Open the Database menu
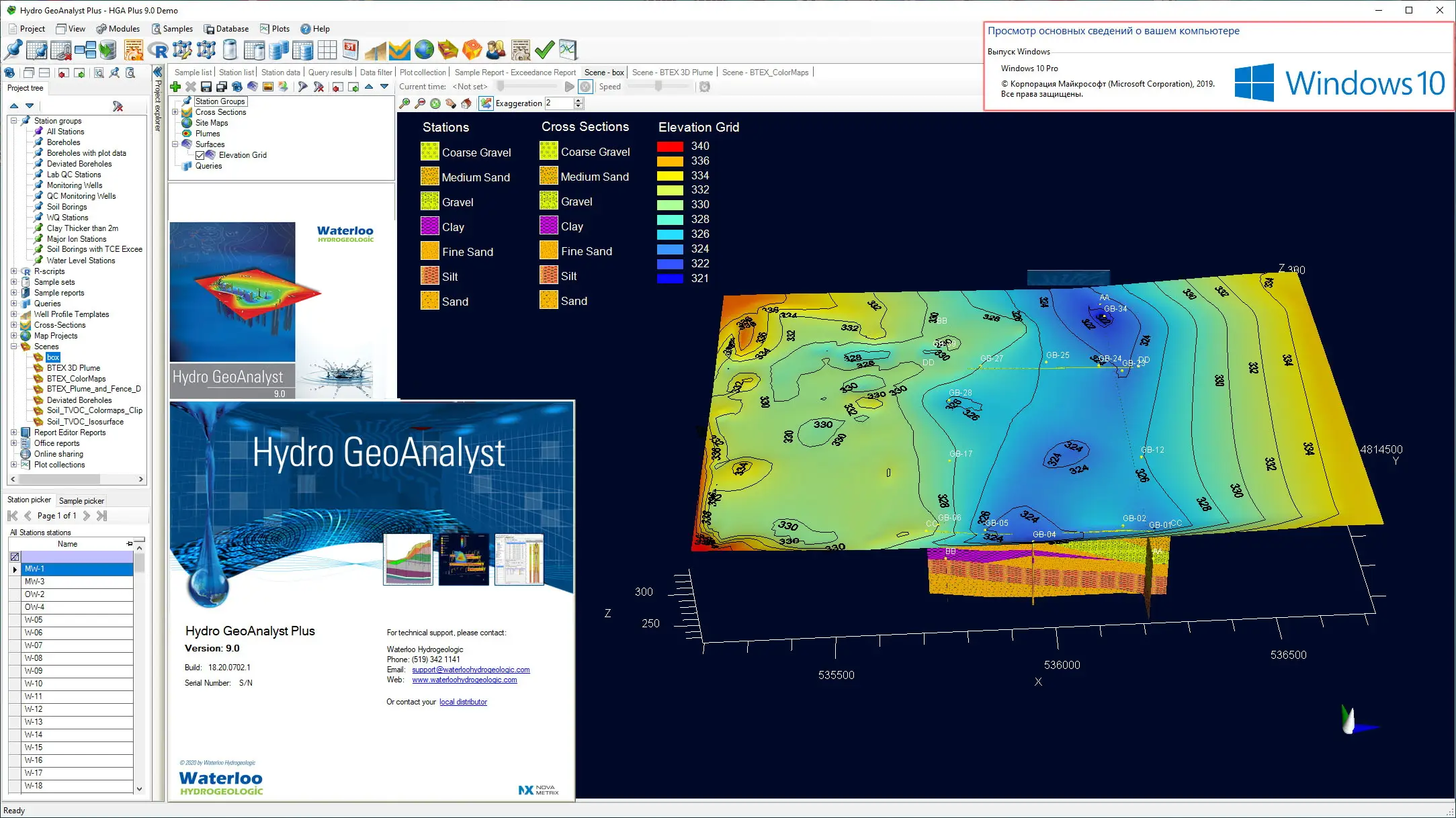The width and height of the screenshot is (1456, 818). tap(226, 29)
